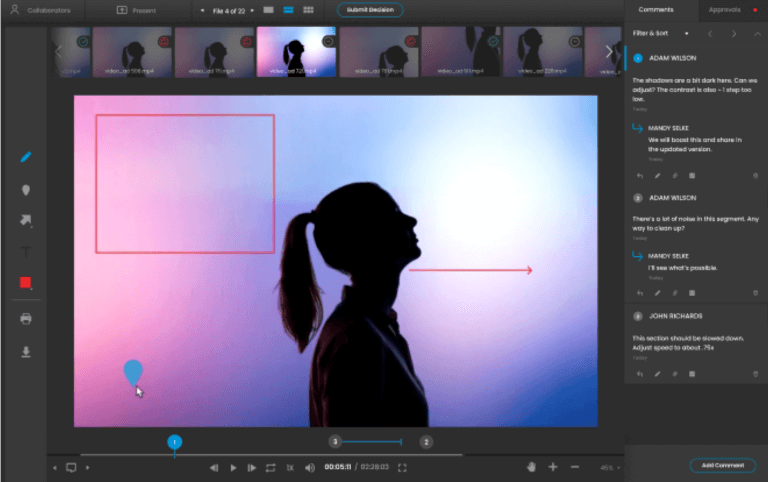Select the pin marker tool

(26, 190)
